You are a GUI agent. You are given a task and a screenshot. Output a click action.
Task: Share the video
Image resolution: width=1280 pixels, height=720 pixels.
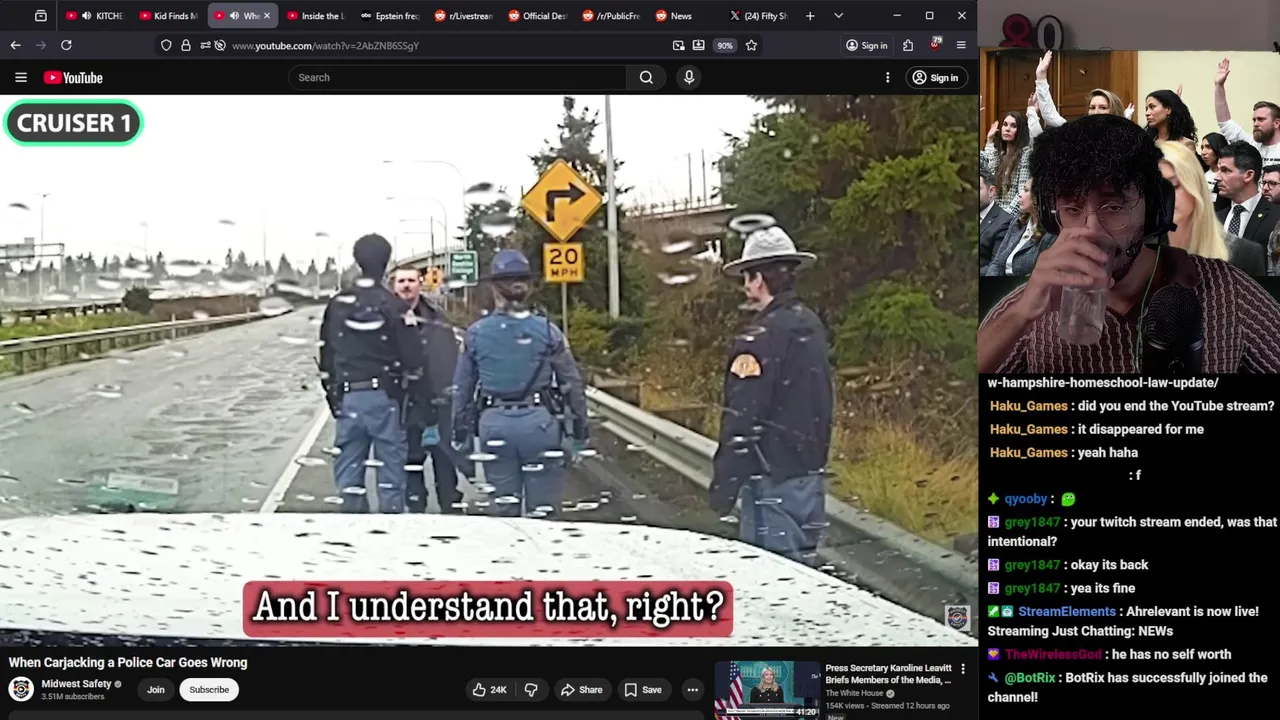(581, 689)
